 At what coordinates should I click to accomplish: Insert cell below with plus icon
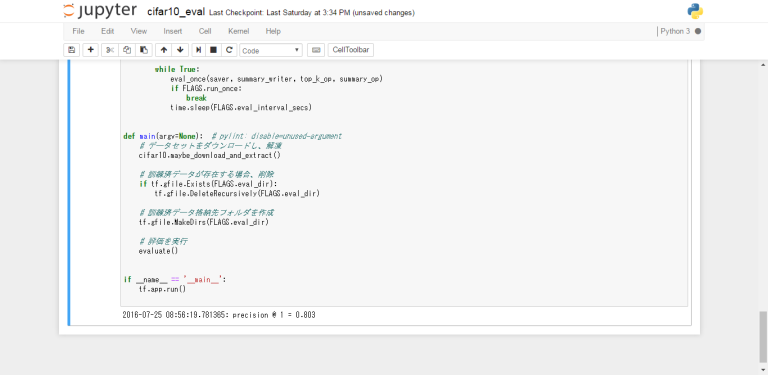[x=91, y=50]
